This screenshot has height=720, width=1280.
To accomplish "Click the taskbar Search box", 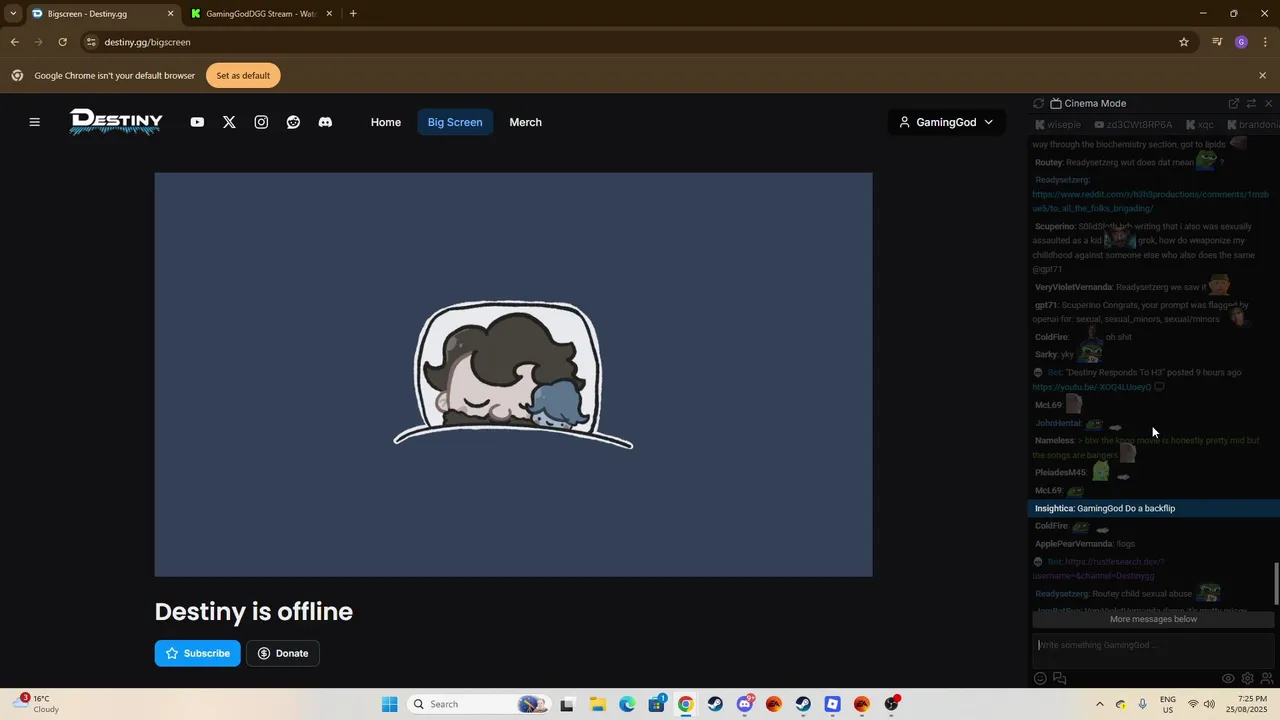I will coord(479,704).
